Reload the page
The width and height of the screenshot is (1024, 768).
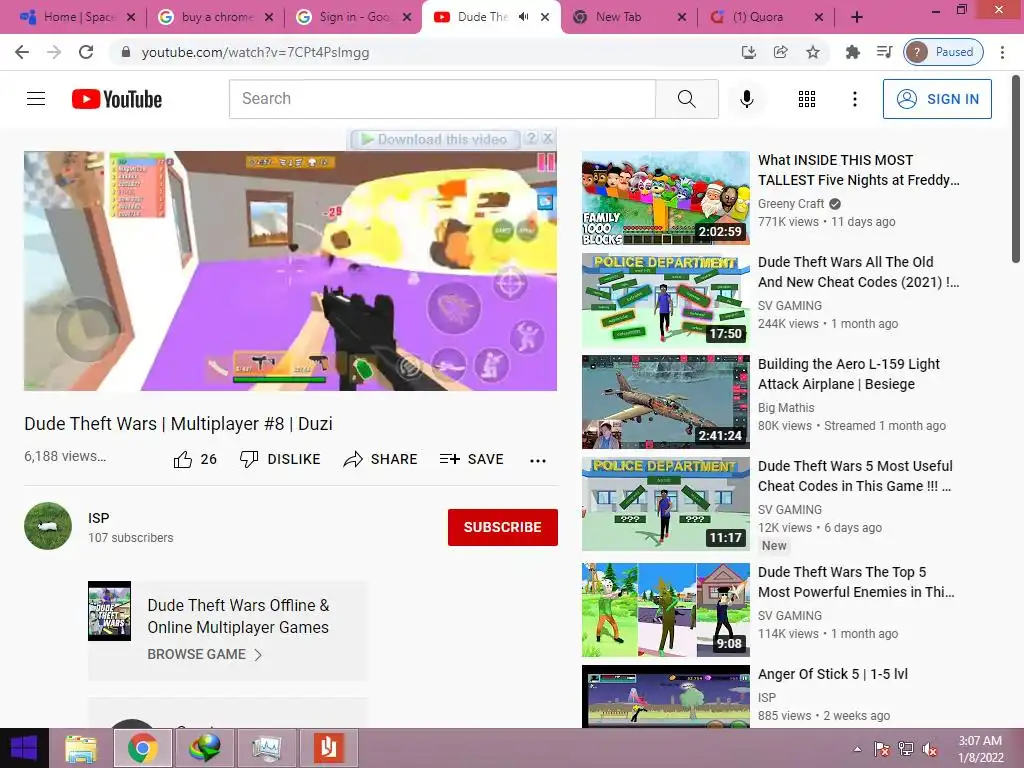[x=86, y=52]
